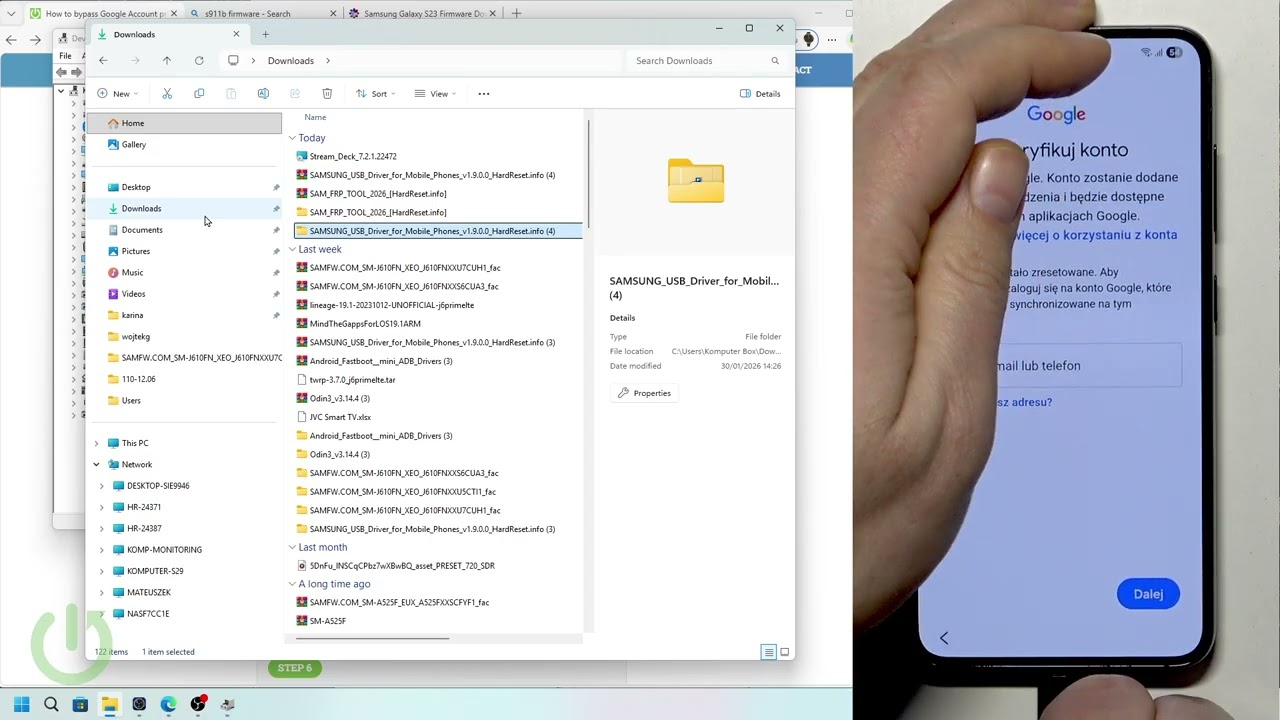Open Microsoft Store from the taskbar

point(80,705)
